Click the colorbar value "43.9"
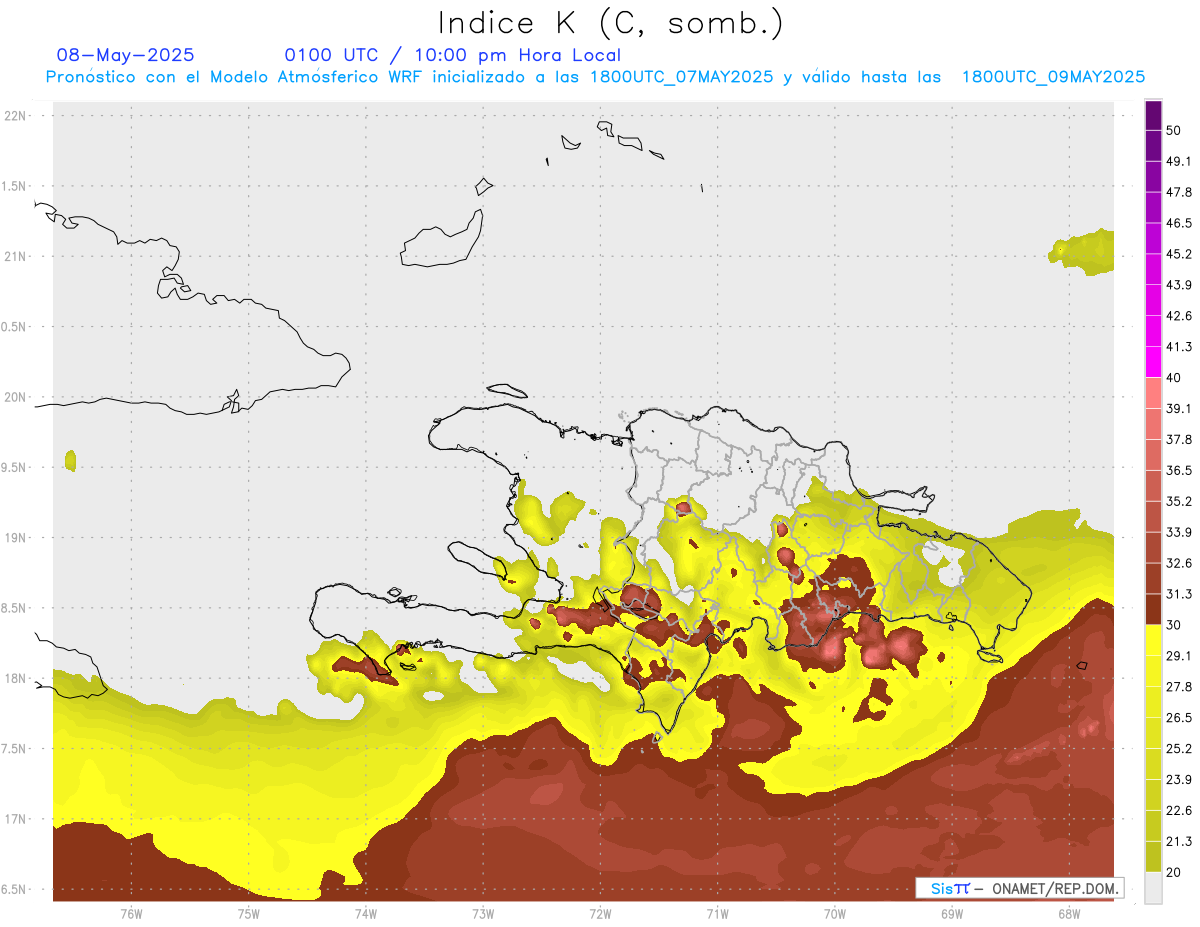The height and width of the screenshot is (927, 1200). point(1179,285)
